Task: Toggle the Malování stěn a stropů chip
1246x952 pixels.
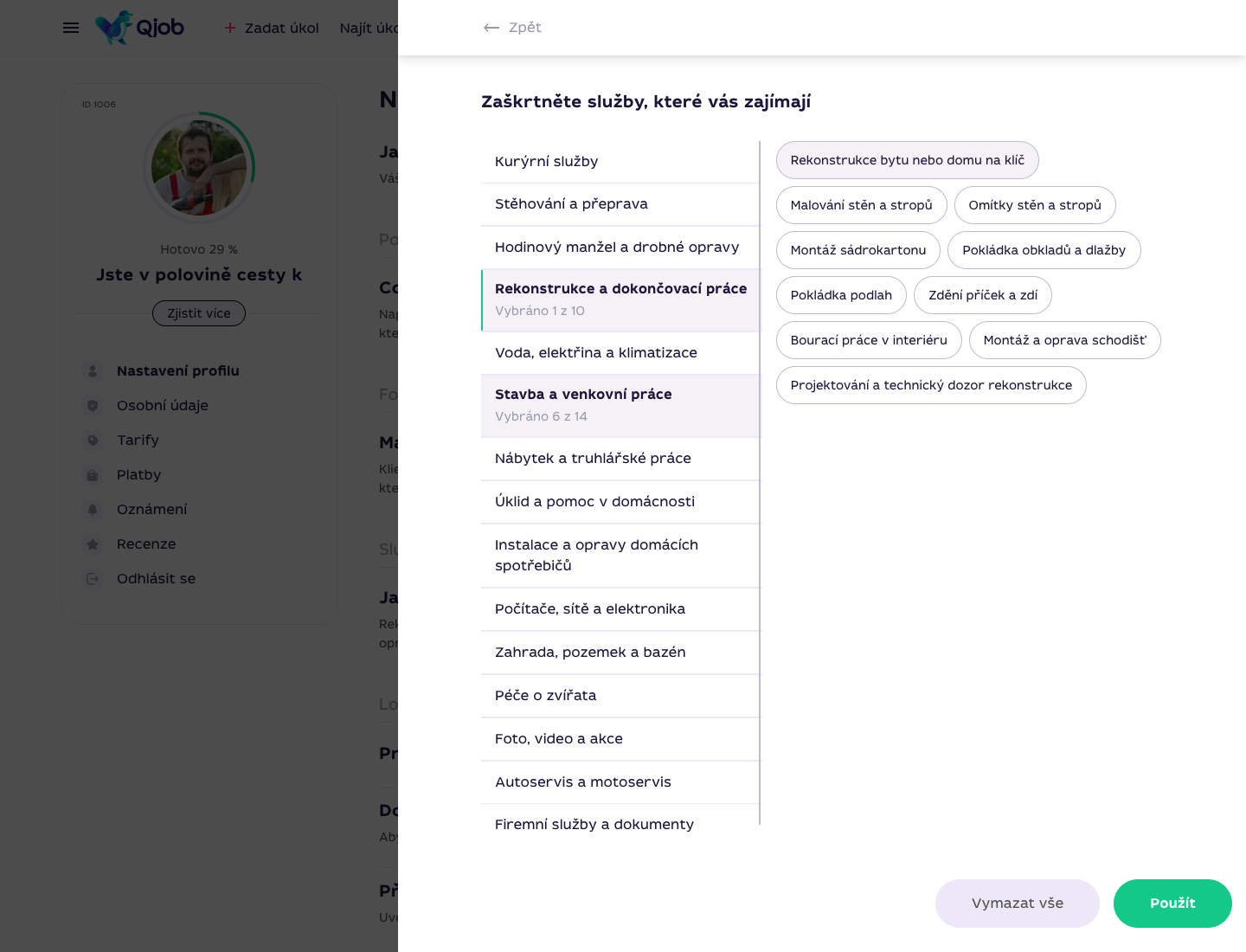Action: (x=862, y=205)
